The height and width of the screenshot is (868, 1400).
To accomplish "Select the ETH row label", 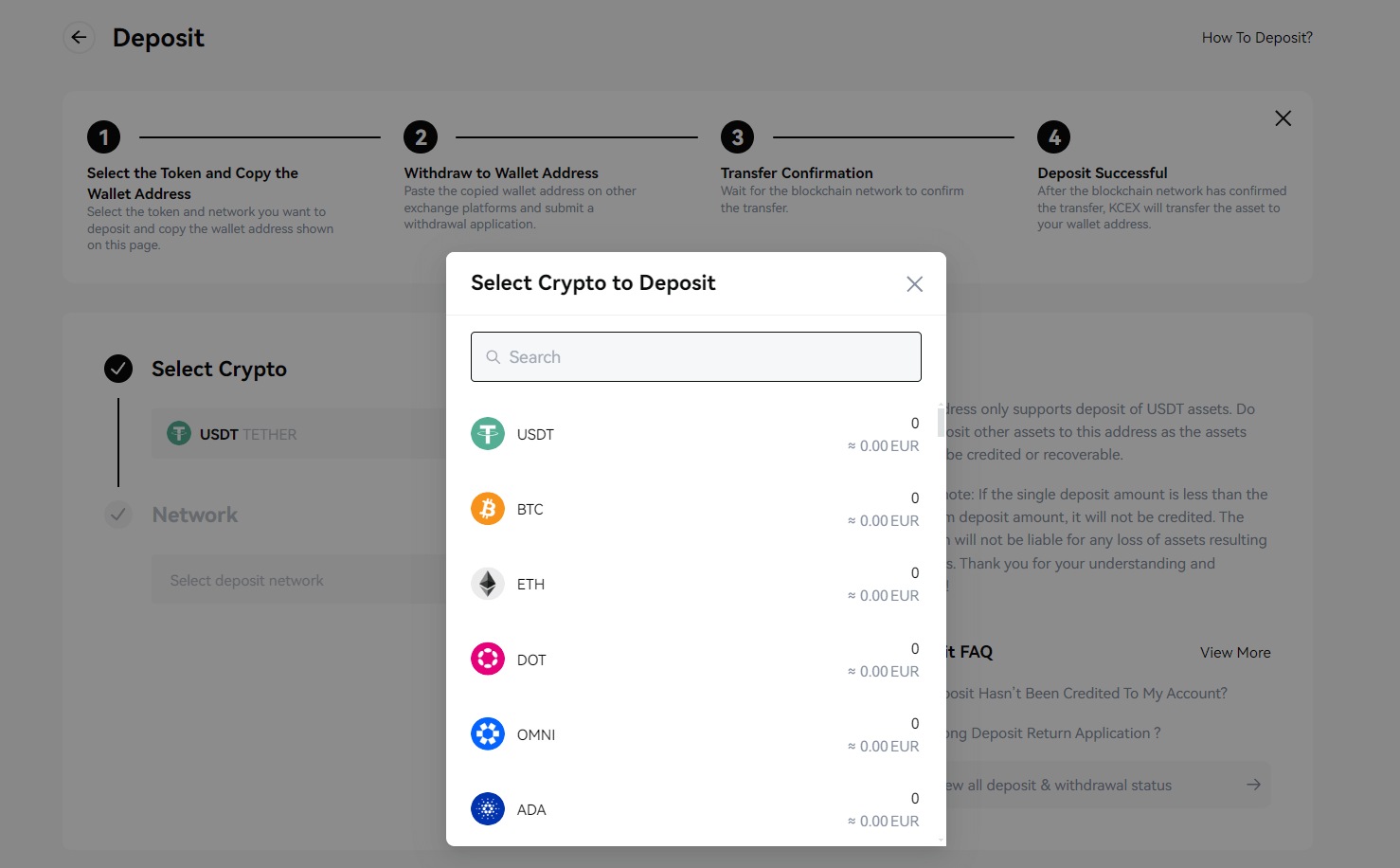I will (530, 585).
